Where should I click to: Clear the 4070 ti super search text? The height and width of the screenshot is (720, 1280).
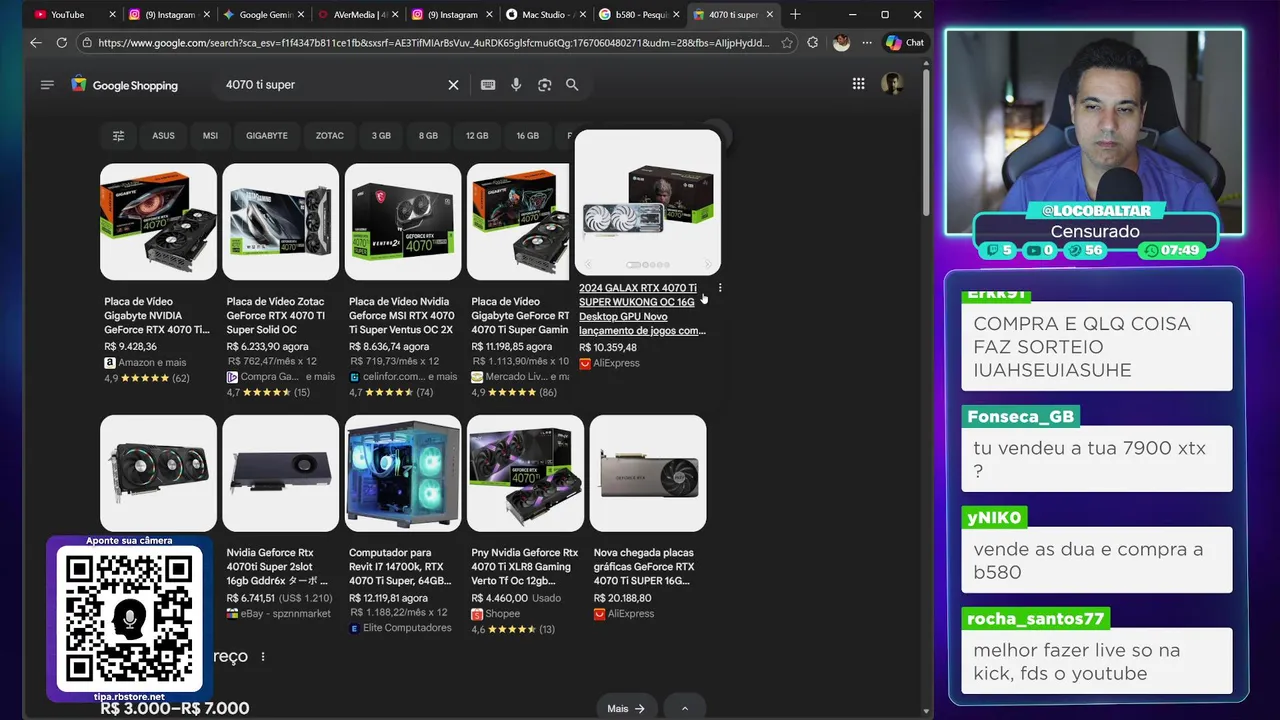[x=453, y=85]
